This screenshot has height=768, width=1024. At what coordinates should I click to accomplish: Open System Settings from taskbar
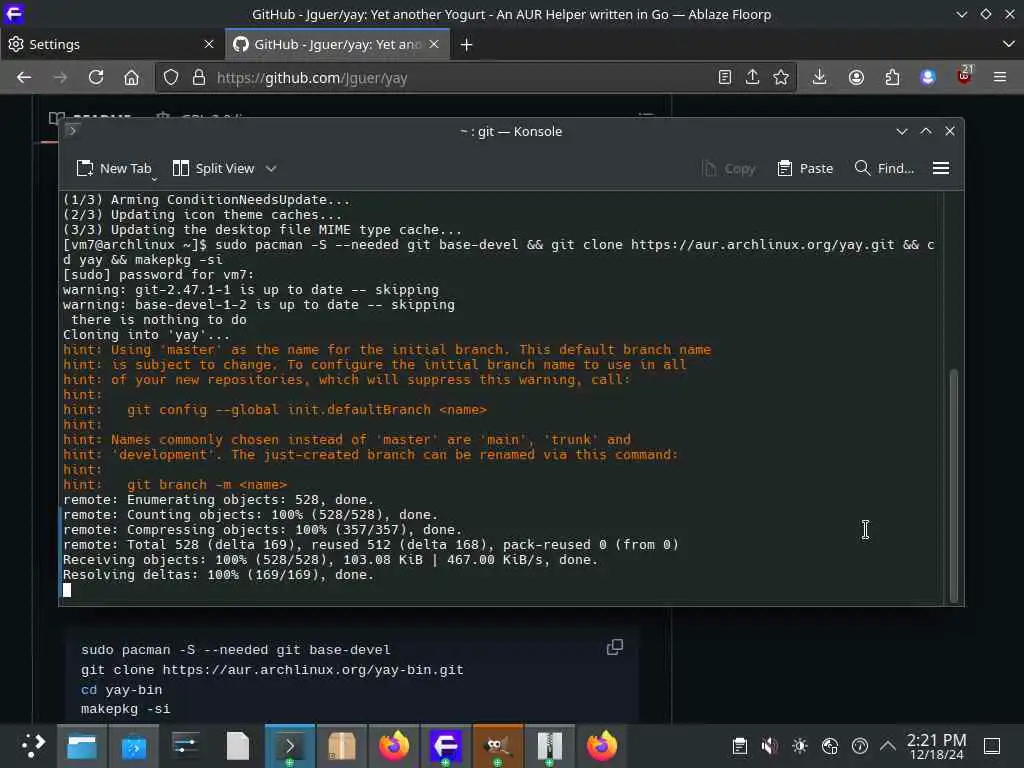(186, 746)
